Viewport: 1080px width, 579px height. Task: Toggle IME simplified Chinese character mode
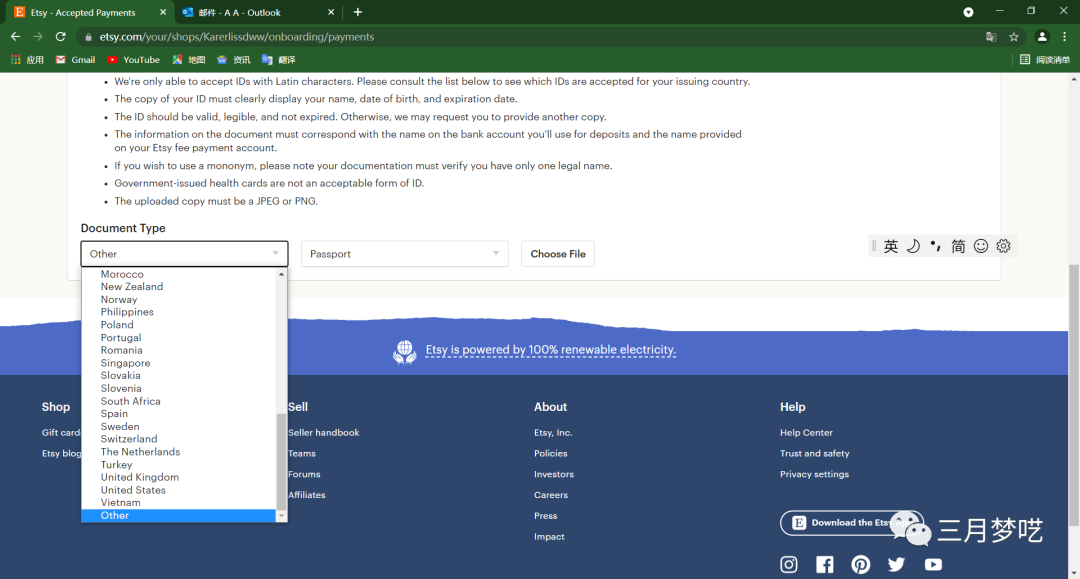tap(958, 246)
